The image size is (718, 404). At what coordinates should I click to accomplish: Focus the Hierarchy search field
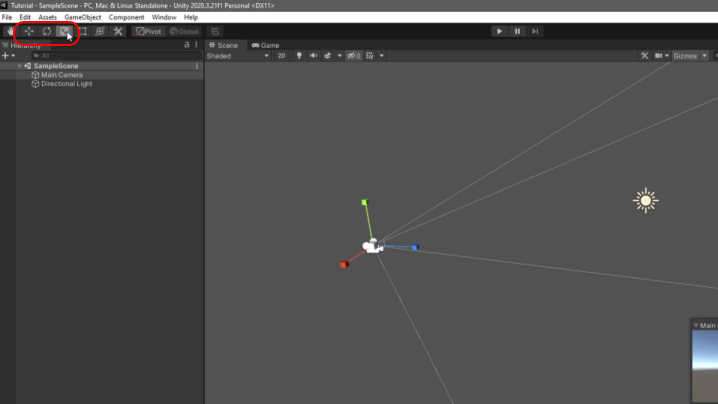point(114,55)
